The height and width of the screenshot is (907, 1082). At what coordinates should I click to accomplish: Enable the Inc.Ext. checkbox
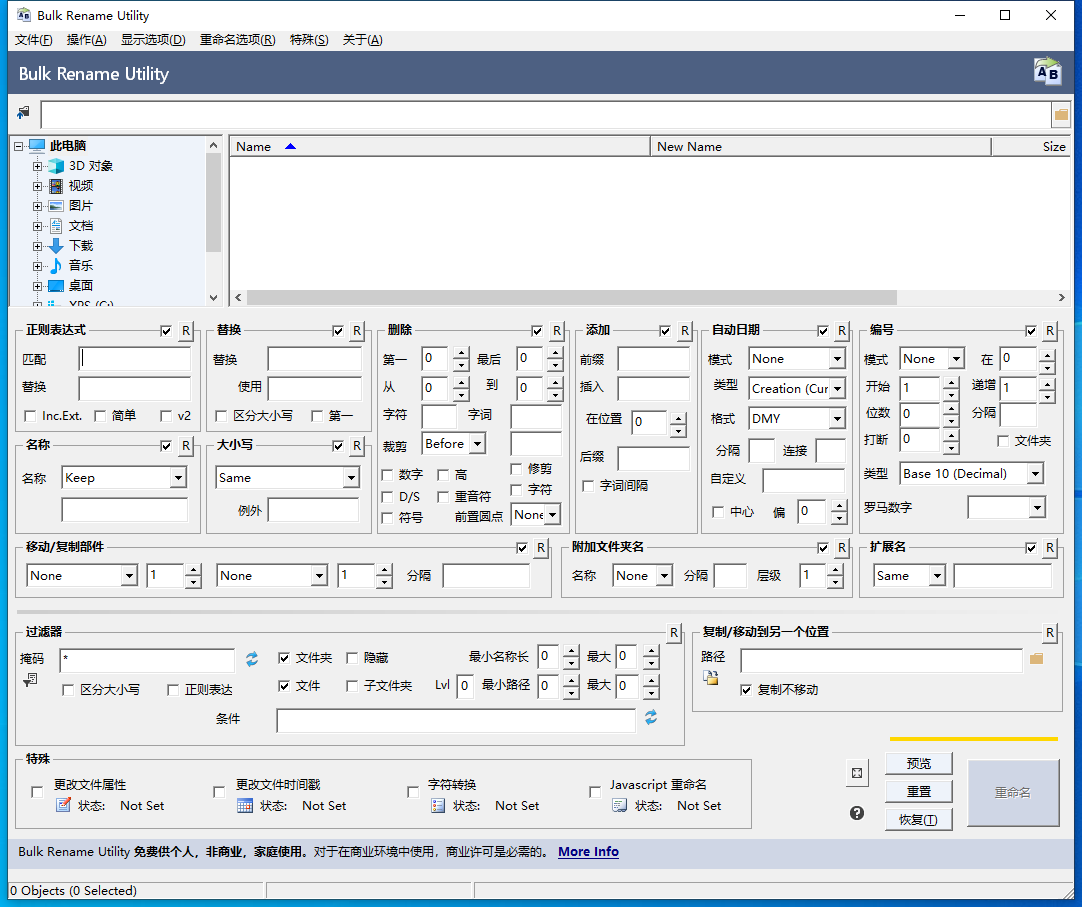point(30,416)
